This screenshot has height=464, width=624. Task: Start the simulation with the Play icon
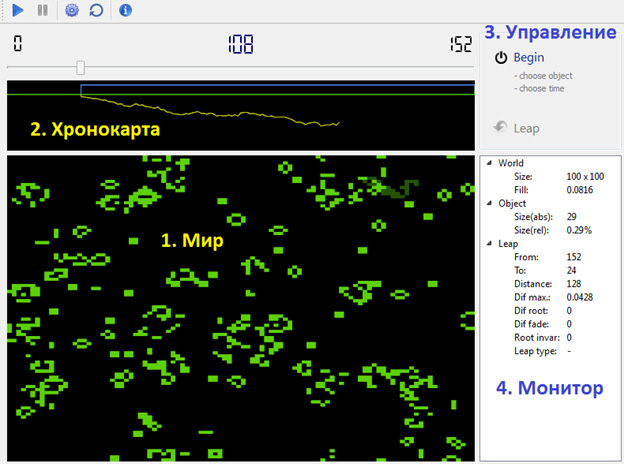(x=18, y=10)
